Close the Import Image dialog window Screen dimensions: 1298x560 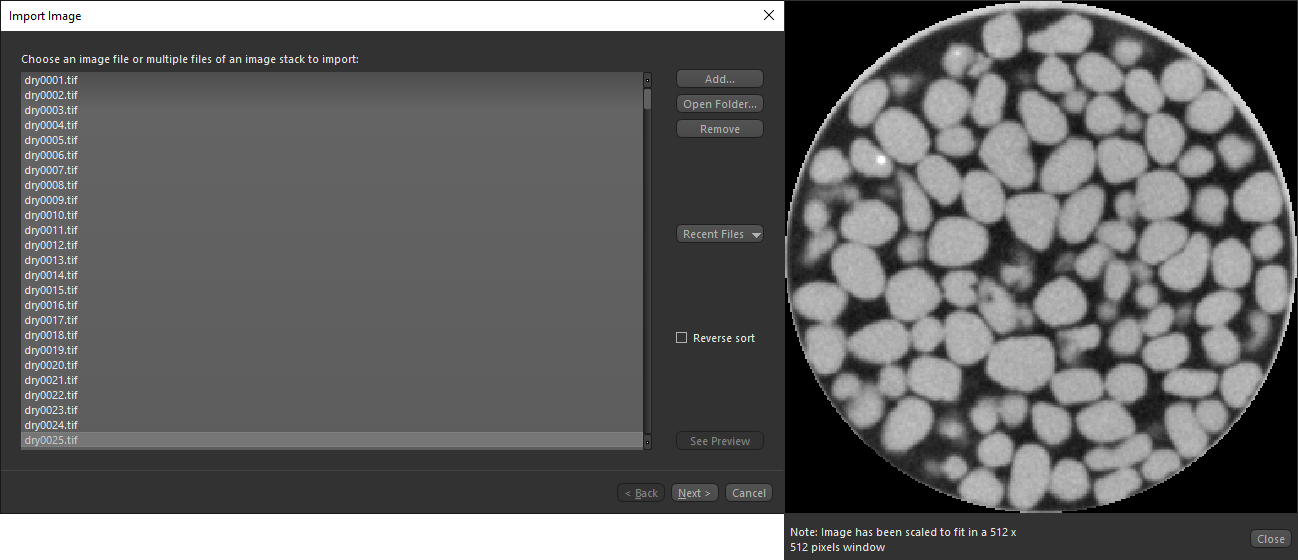pos(768,15)
